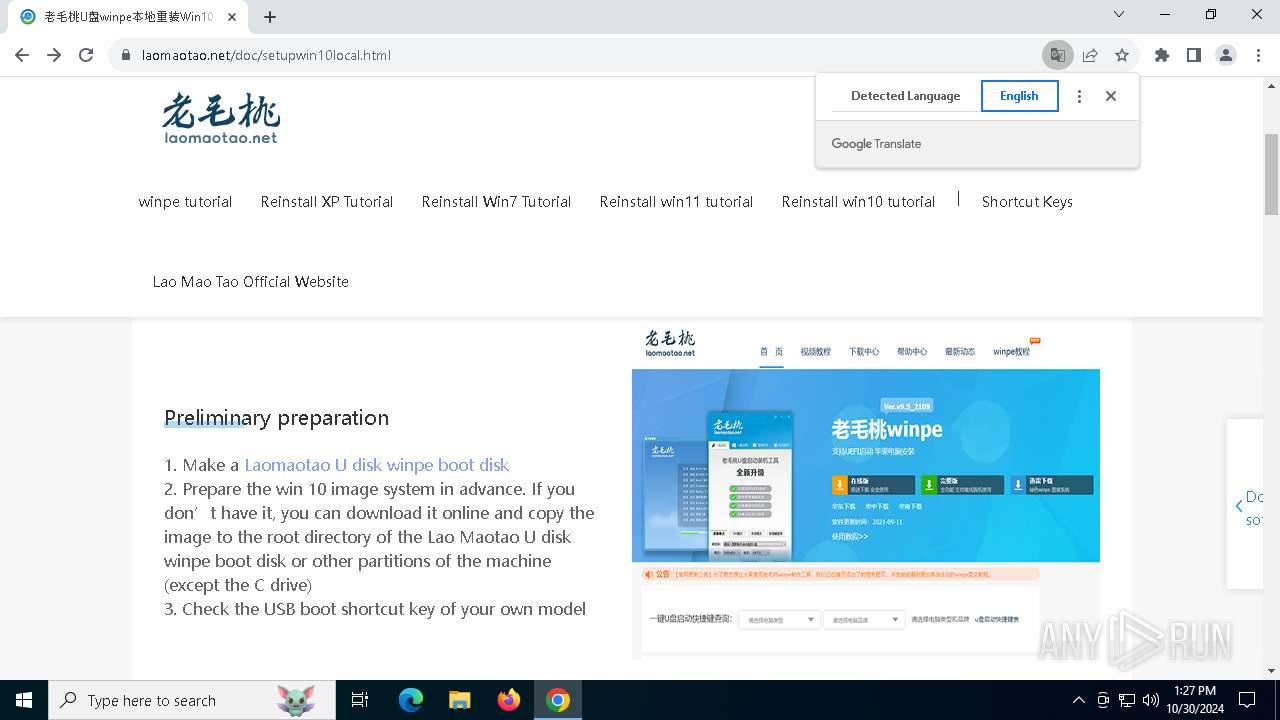1280x720 pixels.
Task: Switch to Chrome on the taskbar
Action: point(558,700)
